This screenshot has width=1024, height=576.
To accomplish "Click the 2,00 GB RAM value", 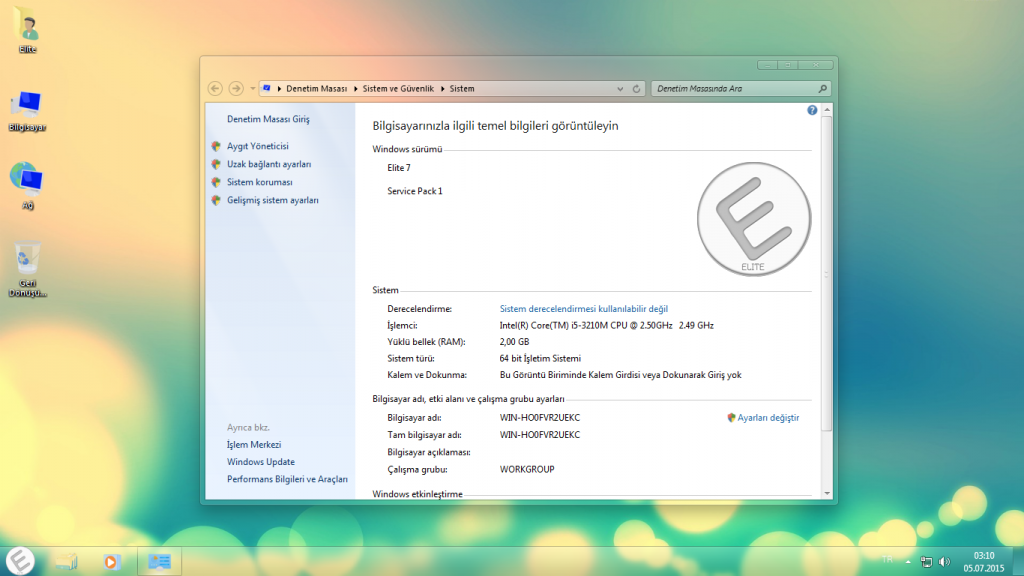I will click(515, 342).
